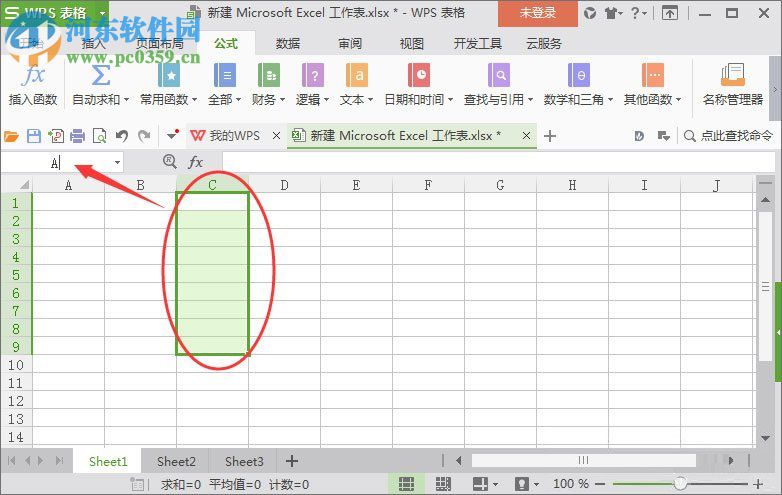The height and width of the screenshot is (495, 782).
Task: Open Logical functions (逻辑) icon
Action: pos(313,75)
